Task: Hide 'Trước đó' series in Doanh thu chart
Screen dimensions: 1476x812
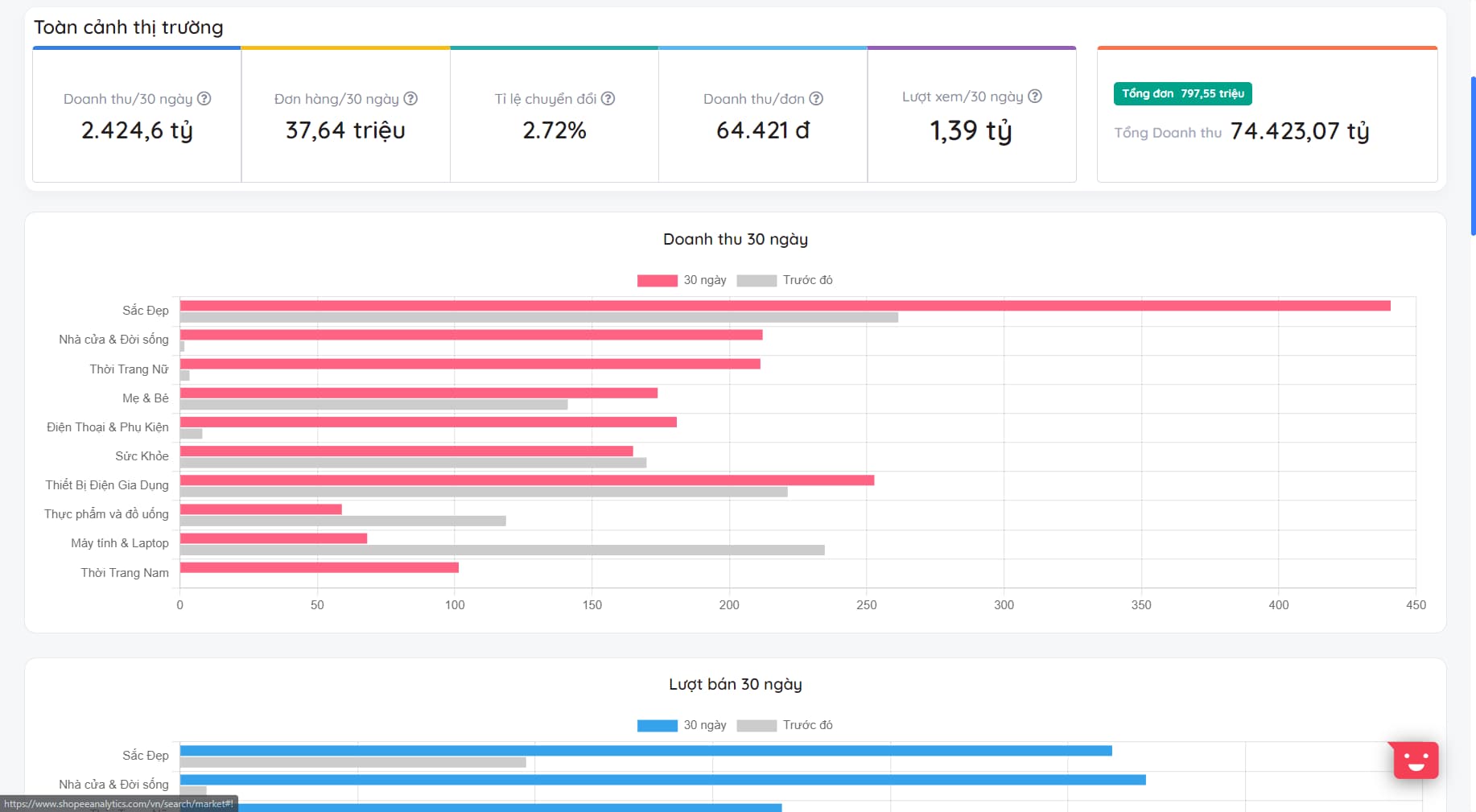Action: point(785,280)
